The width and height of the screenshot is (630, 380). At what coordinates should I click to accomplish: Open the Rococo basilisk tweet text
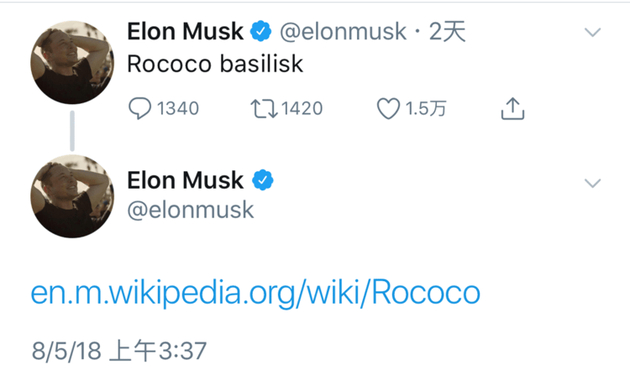pyautogui.click(x=215, y=64)
